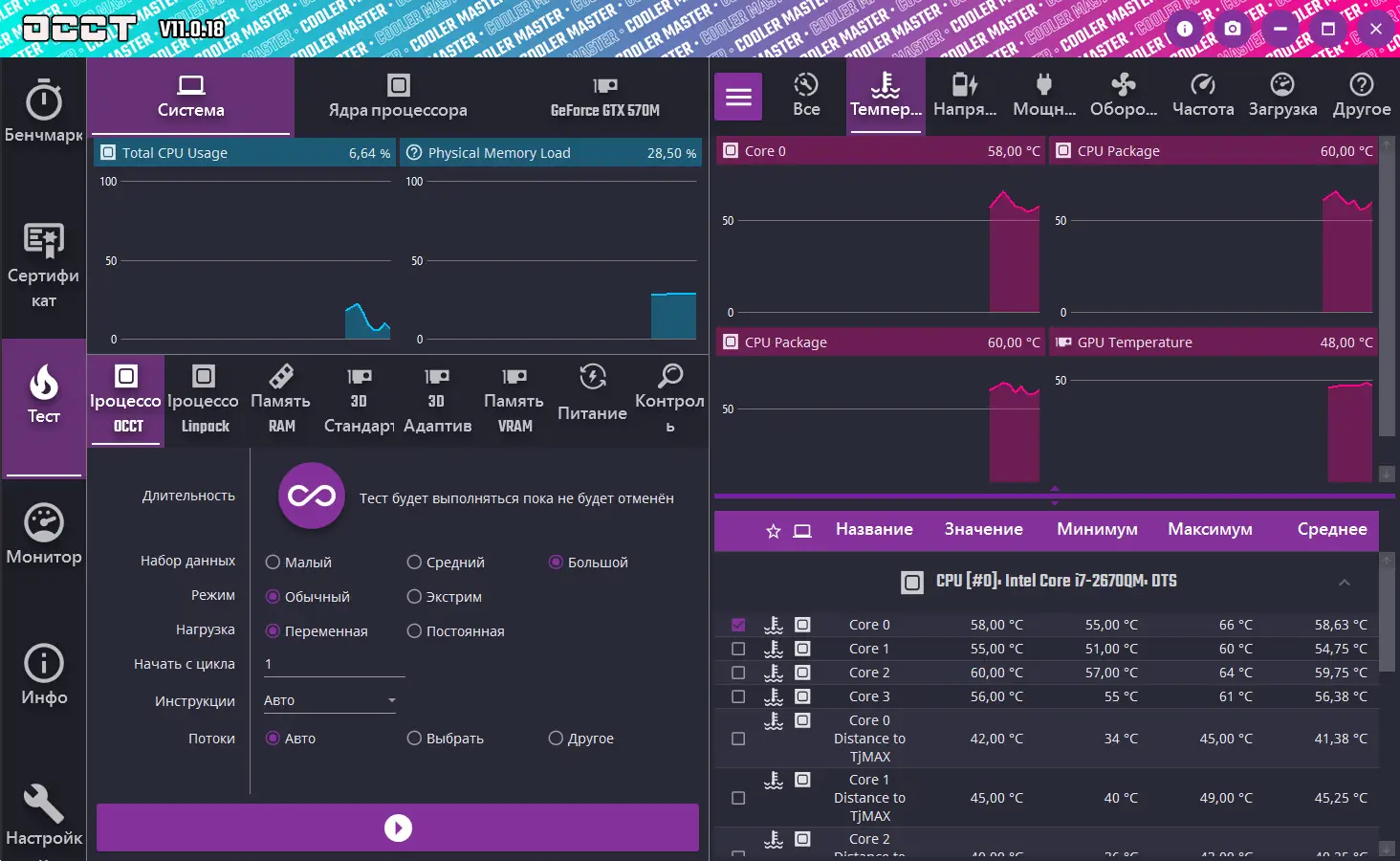Take a screenshot with the camera icon

(1233, 29)
